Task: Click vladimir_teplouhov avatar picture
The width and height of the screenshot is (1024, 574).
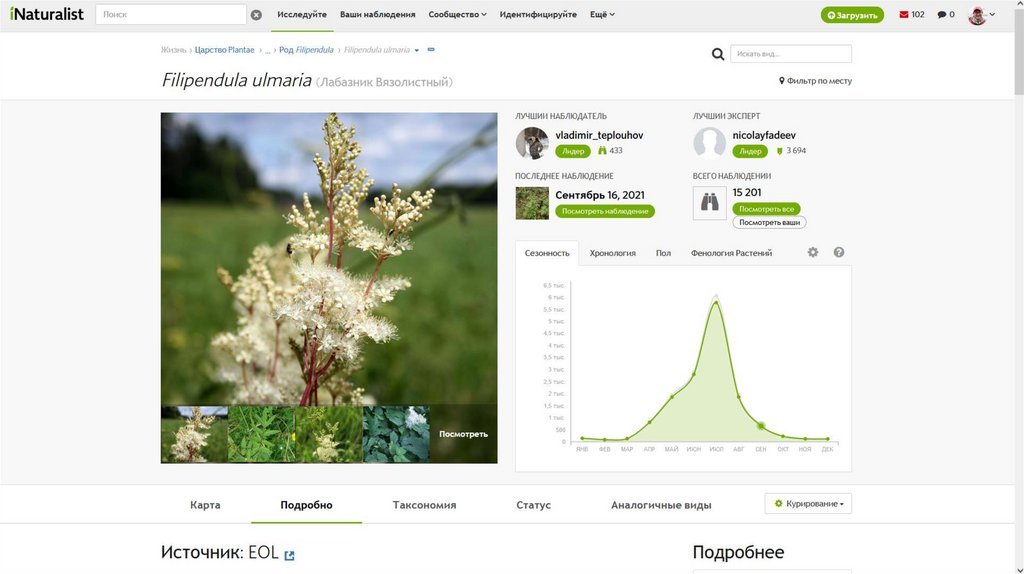Action: pyautogui.click(x=532, y=143)
